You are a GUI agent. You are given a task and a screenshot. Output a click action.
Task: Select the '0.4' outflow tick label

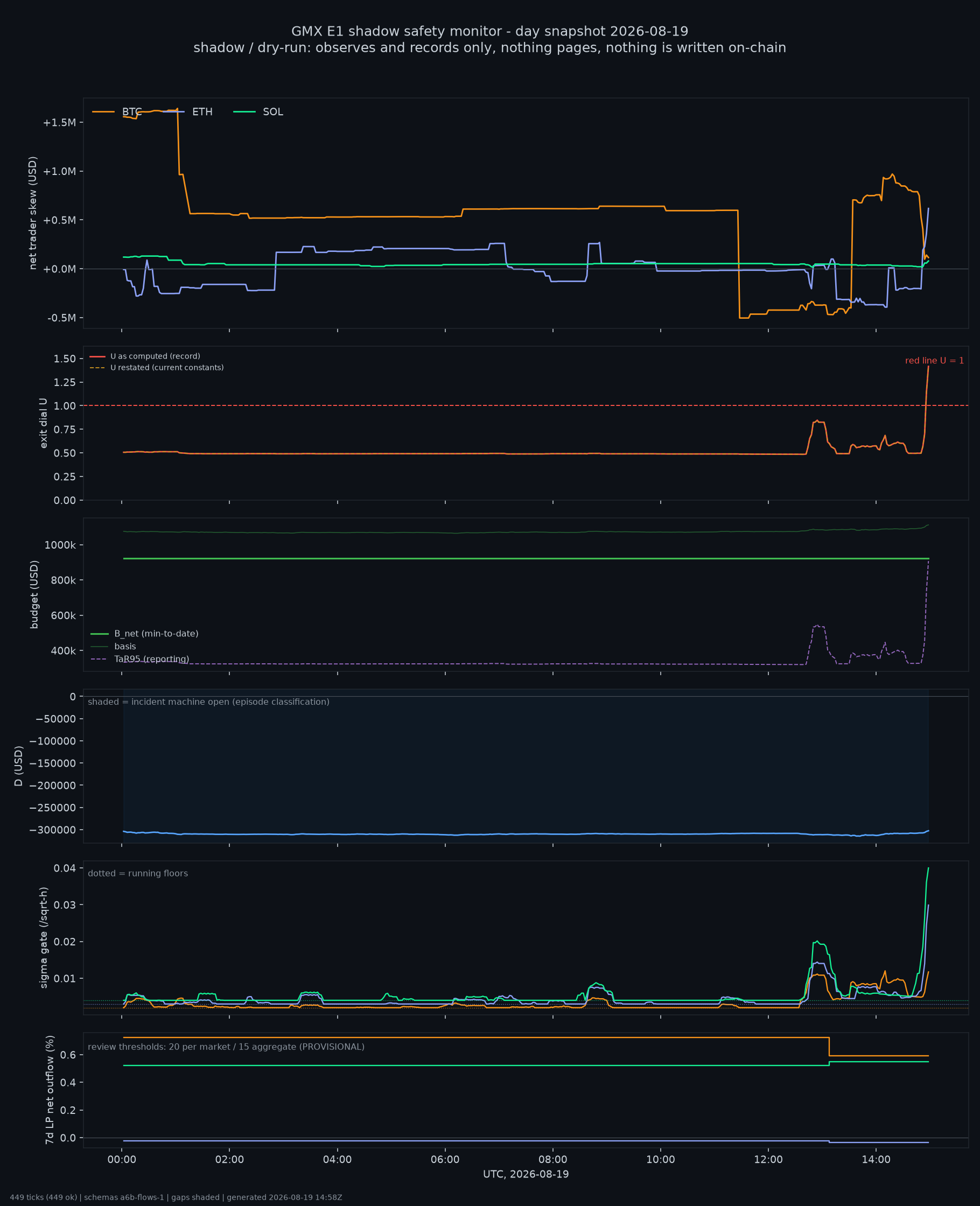pos(68,1083)
